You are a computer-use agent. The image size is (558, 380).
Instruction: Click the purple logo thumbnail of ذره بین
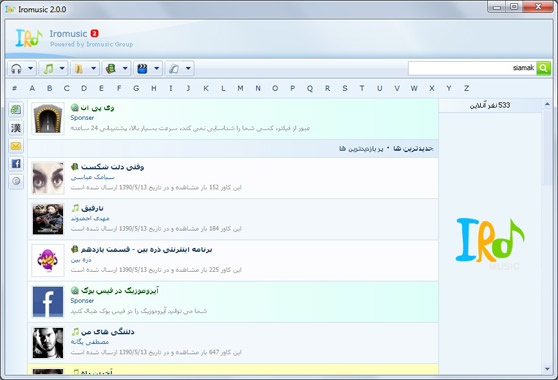[48, 260]
